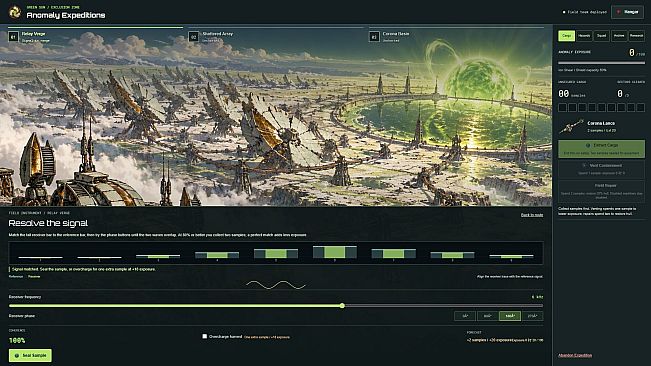Click the anomaly exposure 0 value

tap(631, 53)
